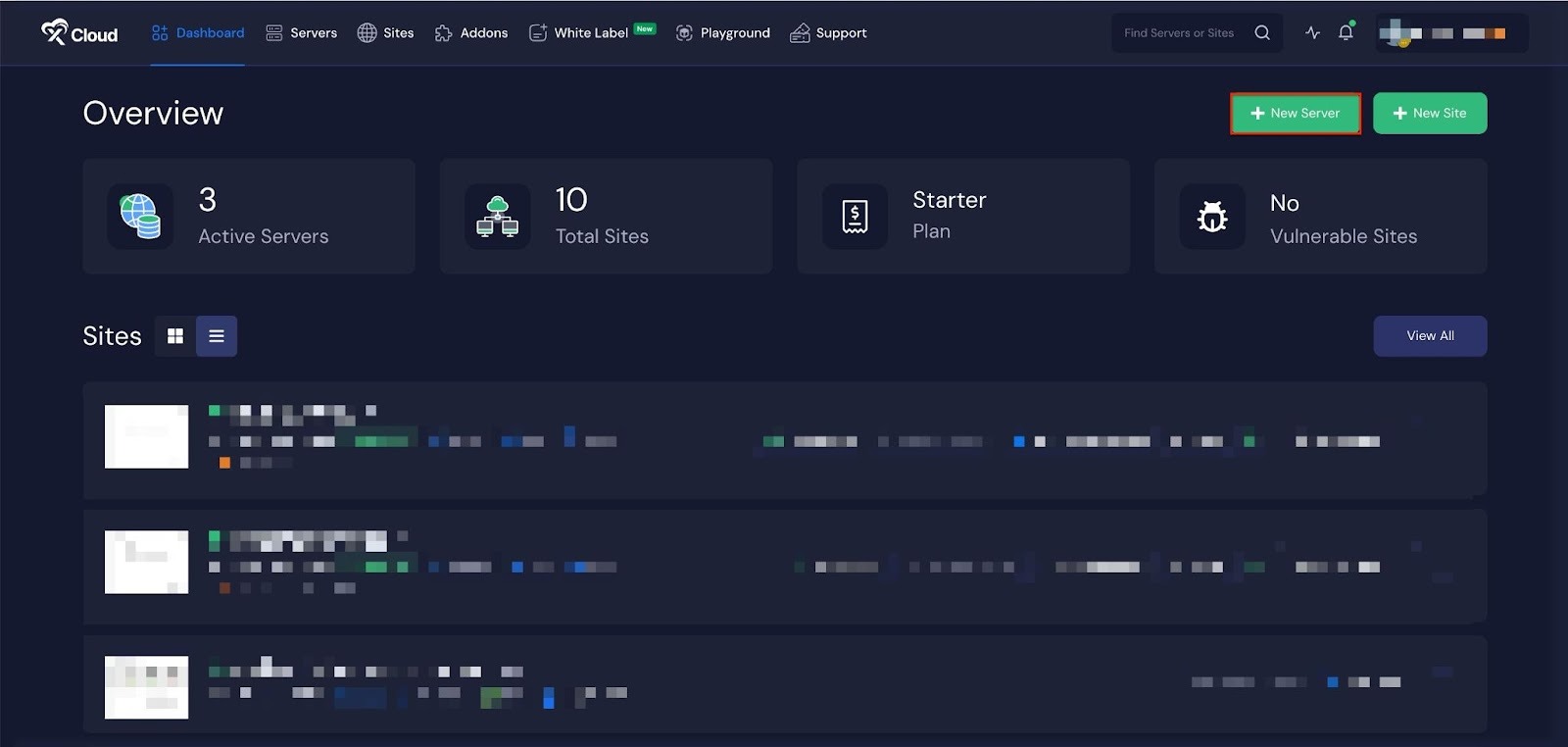Click the xCloud logo
1568x747 pixels.
(79, 33)
